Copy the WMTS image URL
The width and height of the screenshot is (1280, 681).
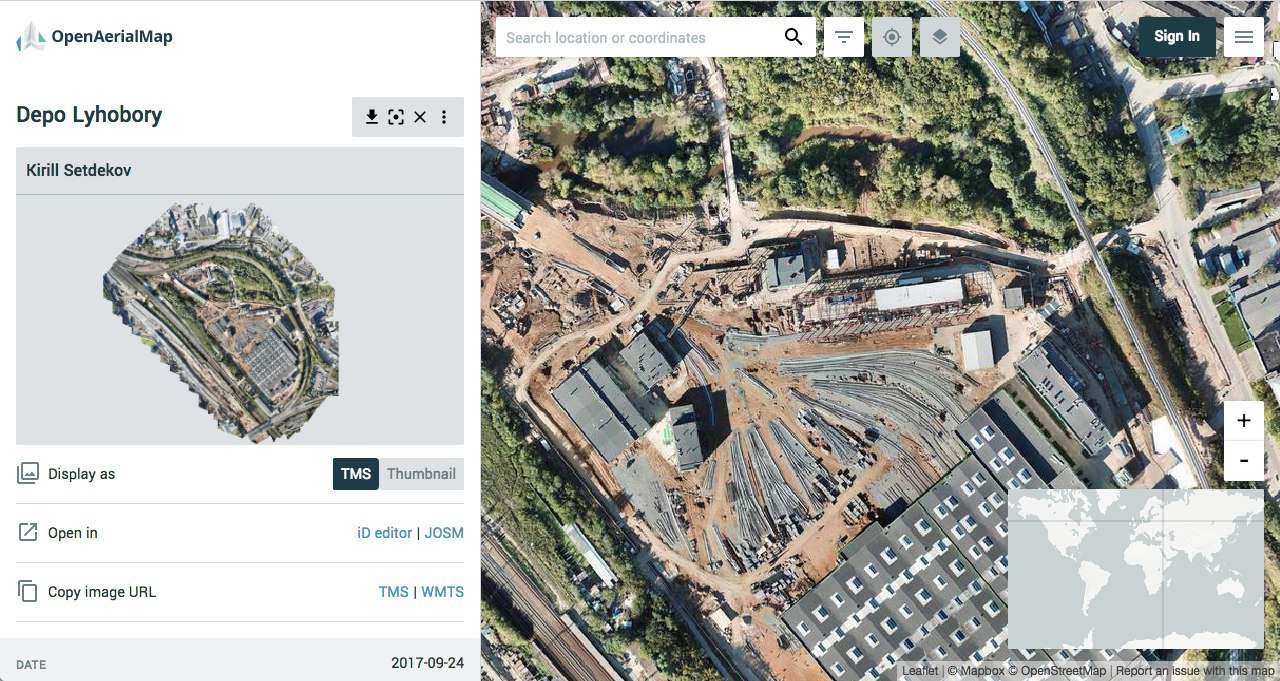(442, 592)
